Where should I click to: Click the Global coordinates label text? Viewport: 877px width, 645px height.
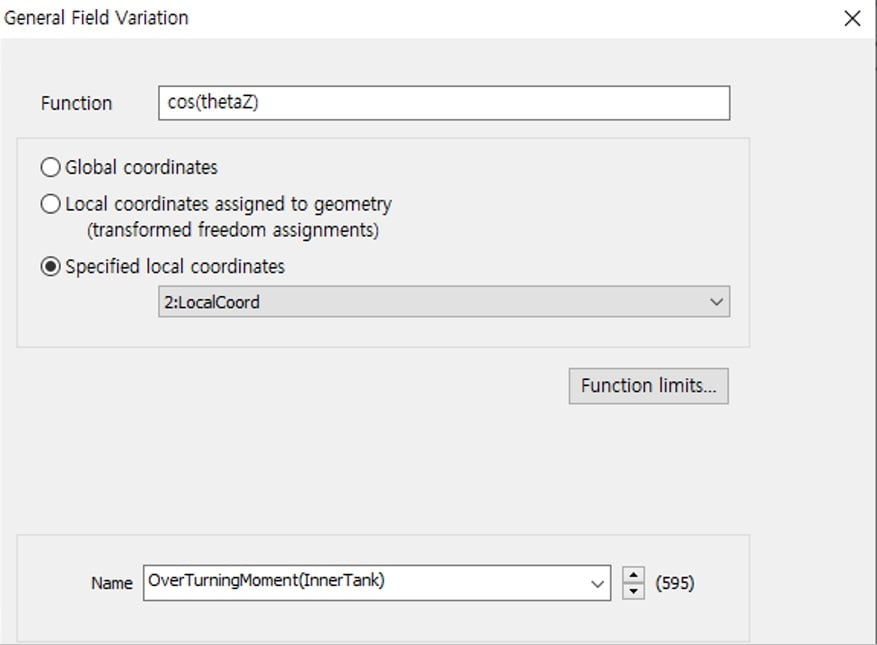141,167
